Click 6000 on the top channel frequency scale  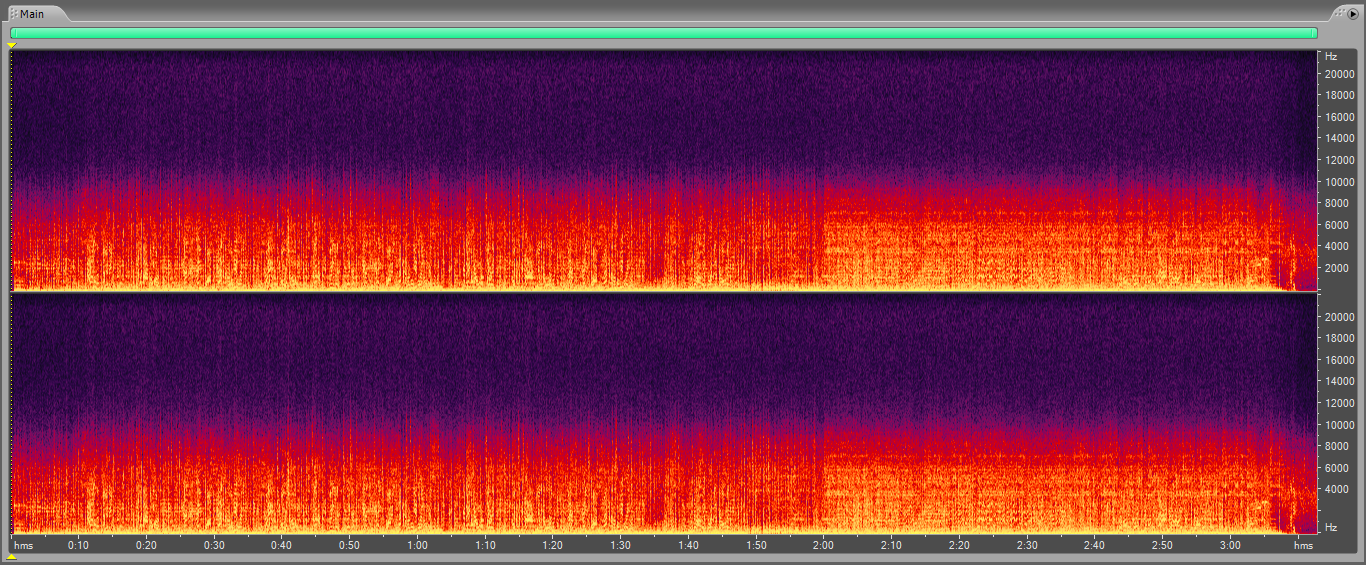click(1339, 225)
